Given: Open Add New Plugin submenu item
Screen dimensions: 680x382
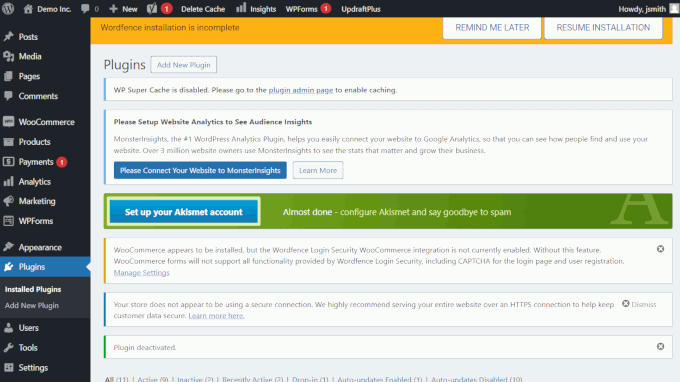Looking at the screenshot, I should 32,305.
